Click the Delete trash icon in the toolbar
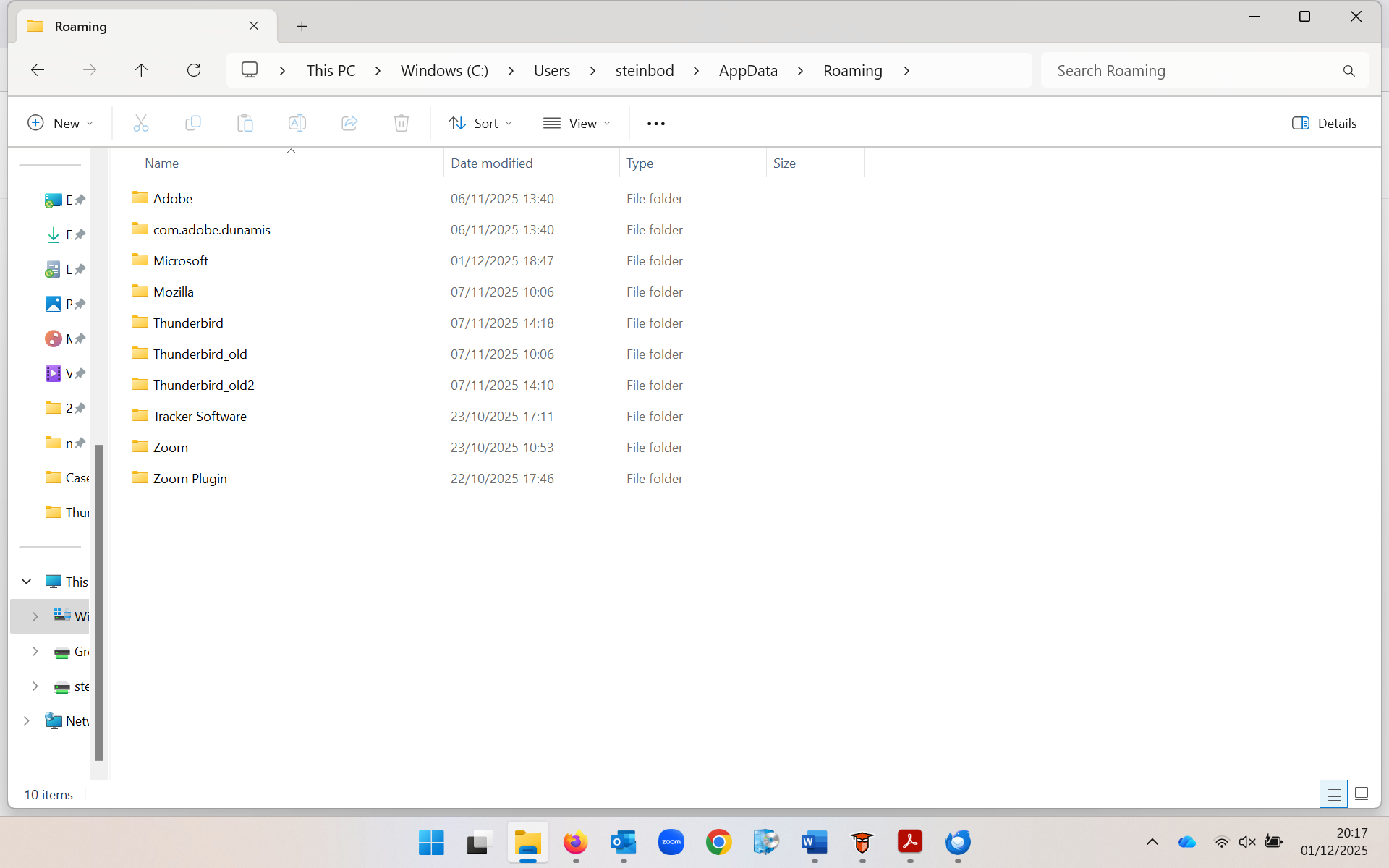 pos(402,123)
